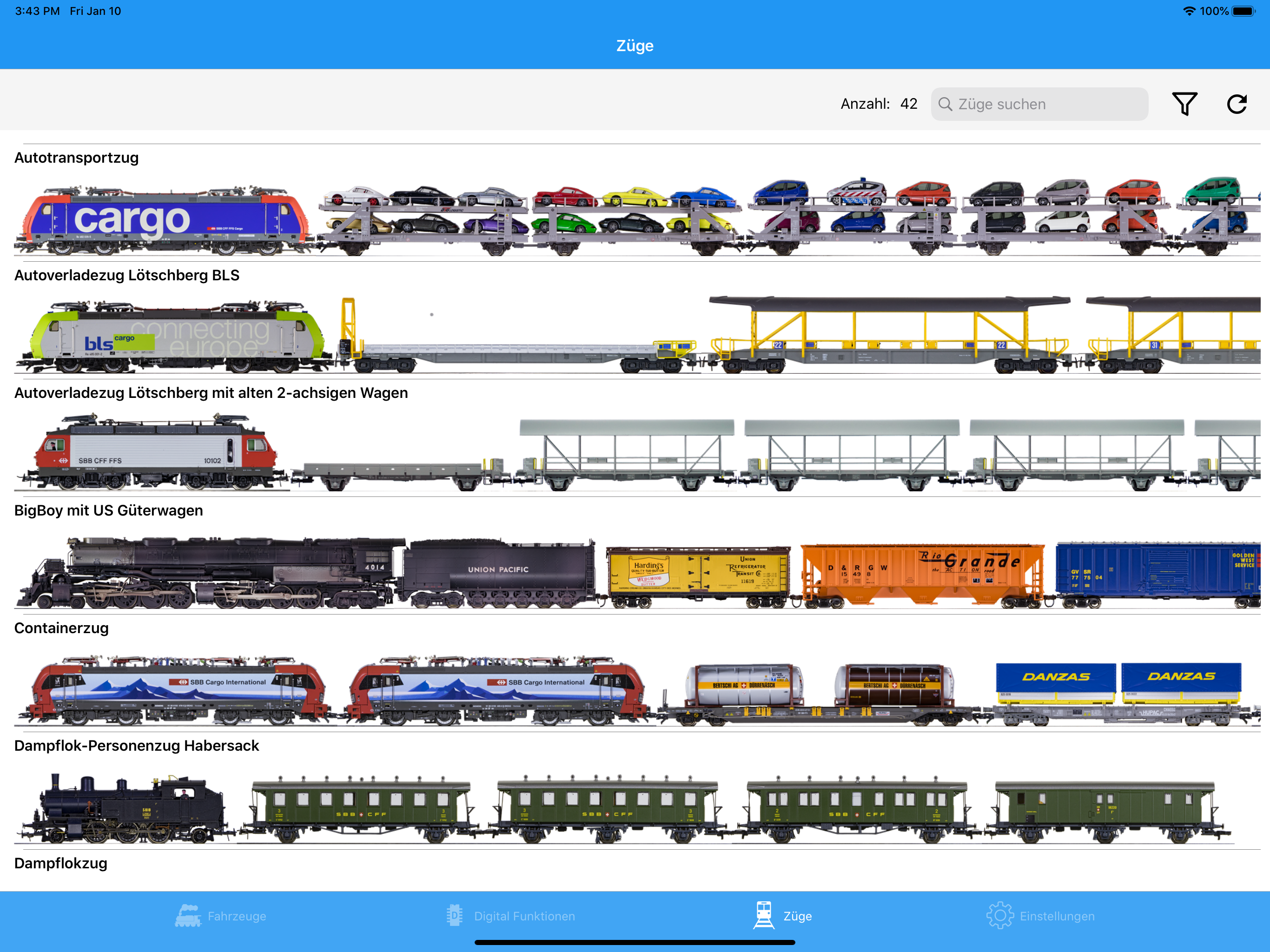Image resolution: width=1270 pixels, height=952 pixels.
Task: Tap the gear icon for Einstellungen
Action: coord(999,916)
